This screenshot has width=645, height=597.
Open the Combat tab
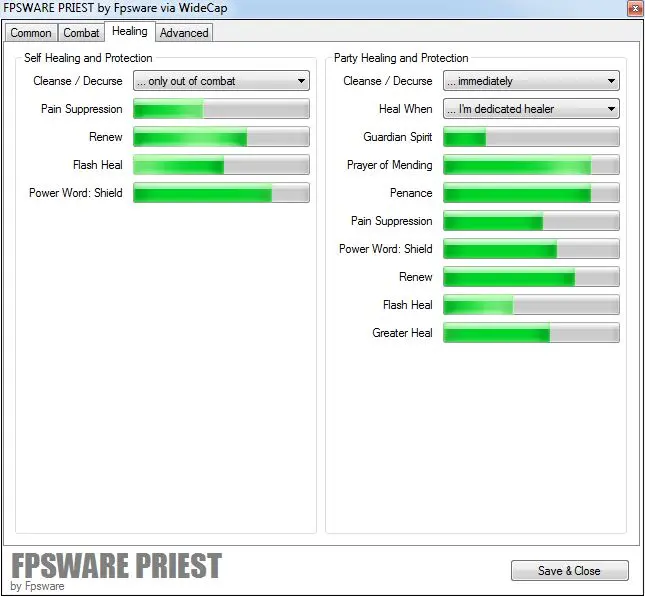pos(81,33)
